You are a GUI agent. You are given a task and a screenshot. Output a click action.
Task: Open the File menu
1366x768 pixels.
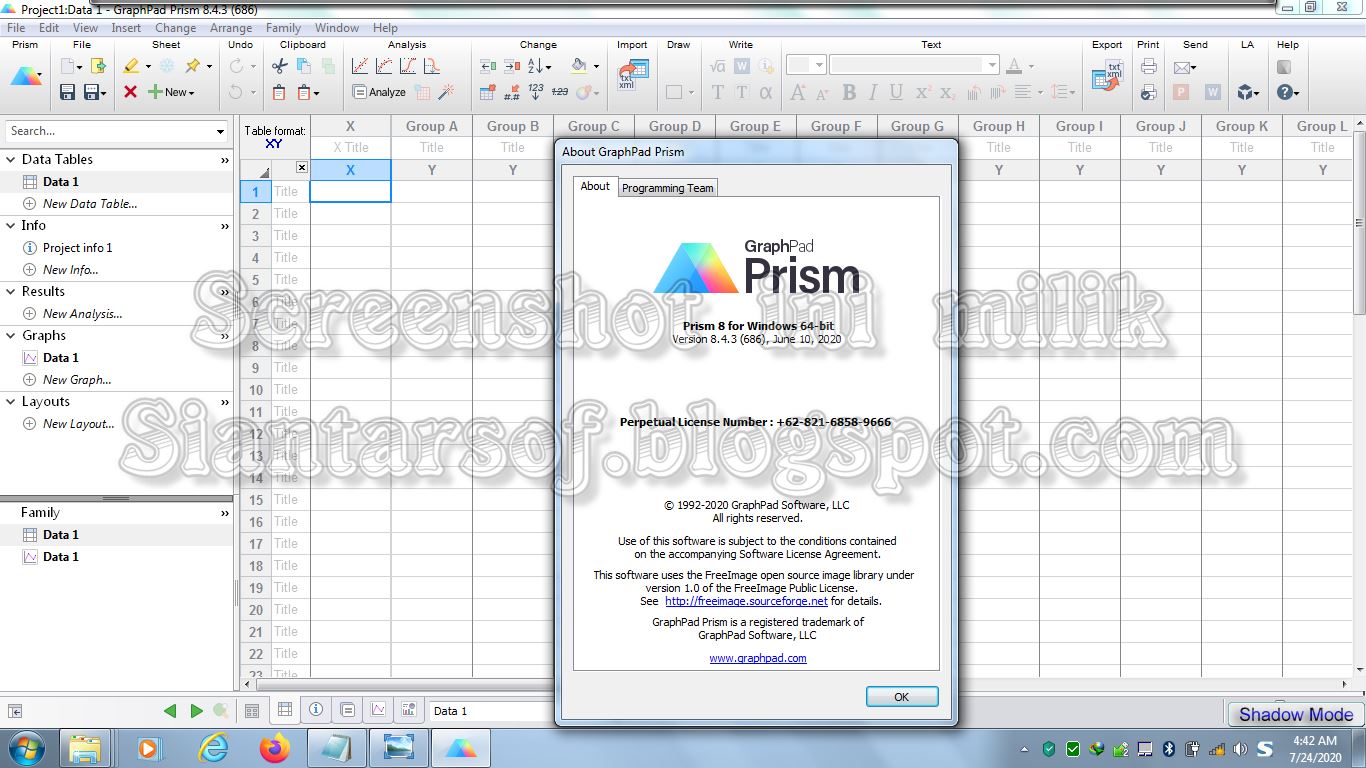(16, 28)
